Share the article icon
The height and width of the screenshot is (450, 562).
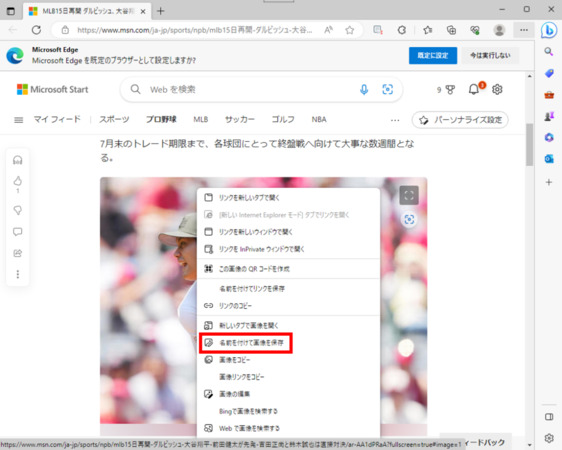point(18,253)
